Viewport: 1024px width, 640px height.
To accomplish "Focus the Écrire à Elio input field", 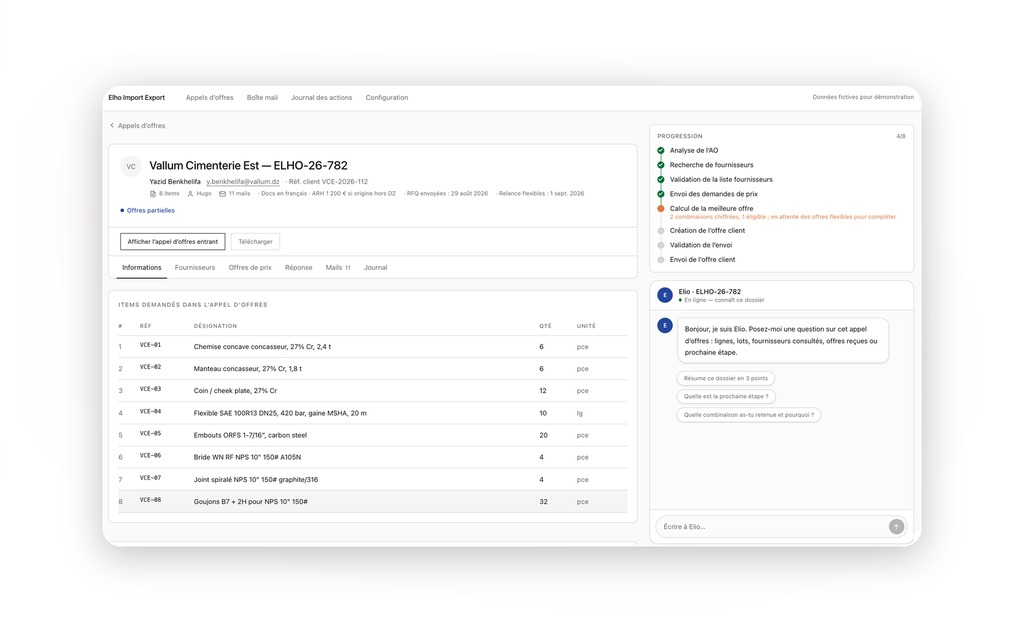I will [x=772, y=526].
